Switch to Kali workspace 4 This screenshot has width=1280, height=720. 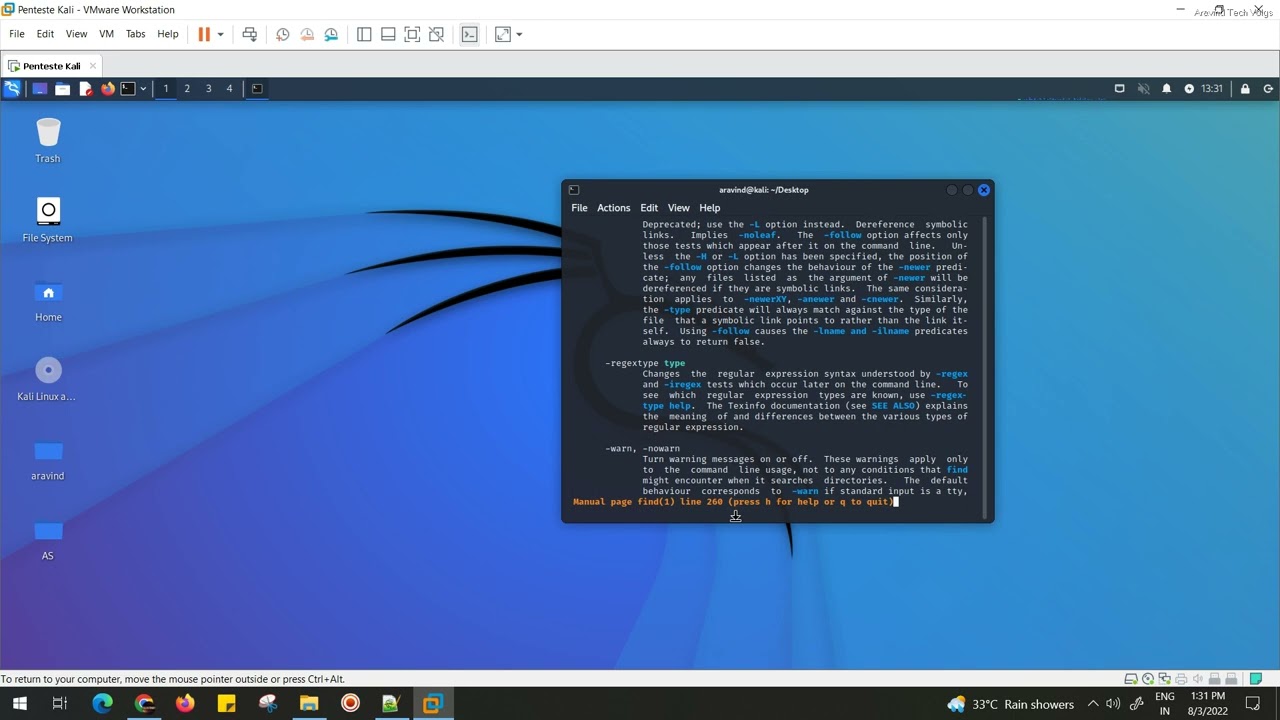(x=229, y=88)
